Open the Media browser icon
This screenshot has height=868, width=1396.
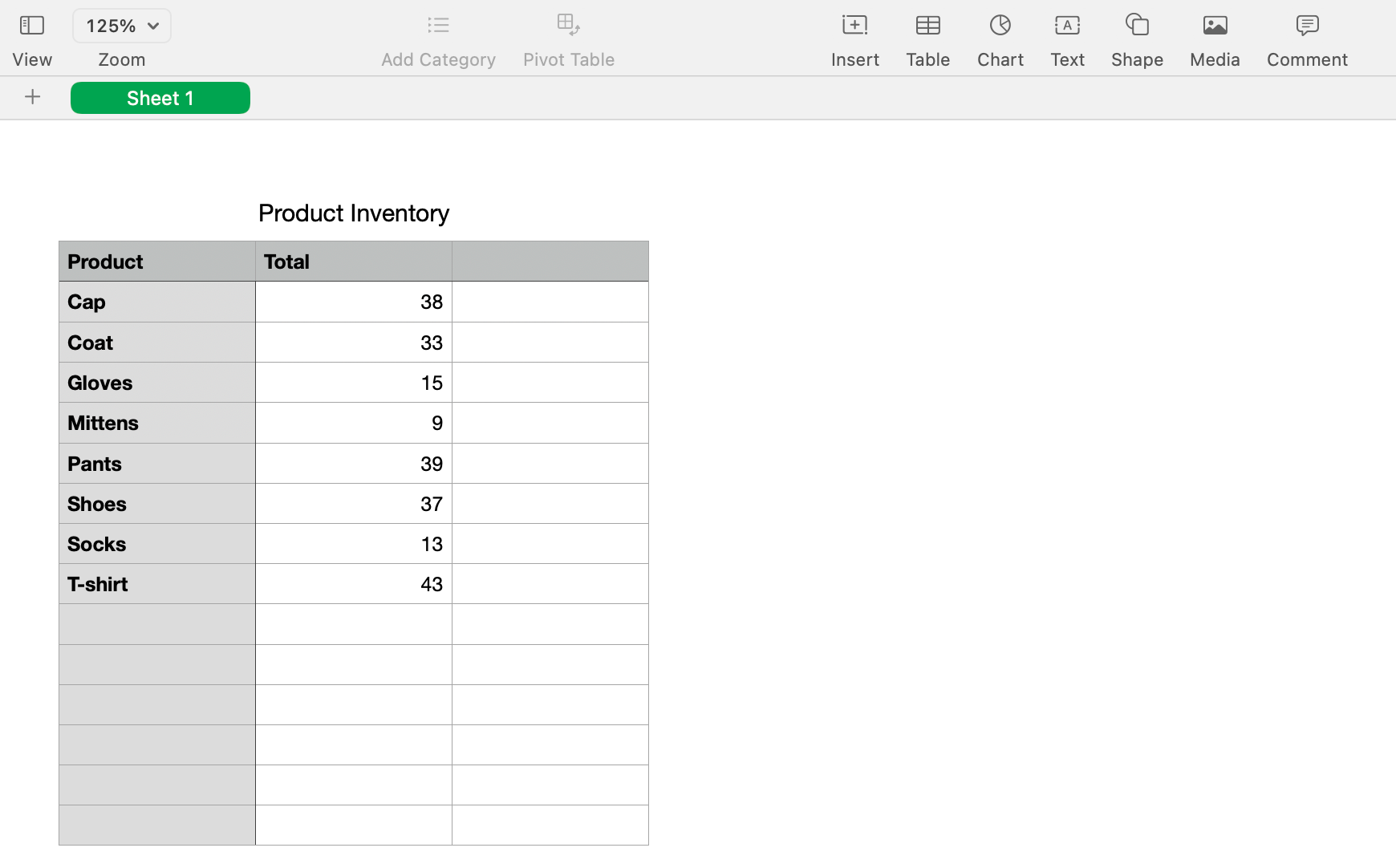[x=1215, y=26]
